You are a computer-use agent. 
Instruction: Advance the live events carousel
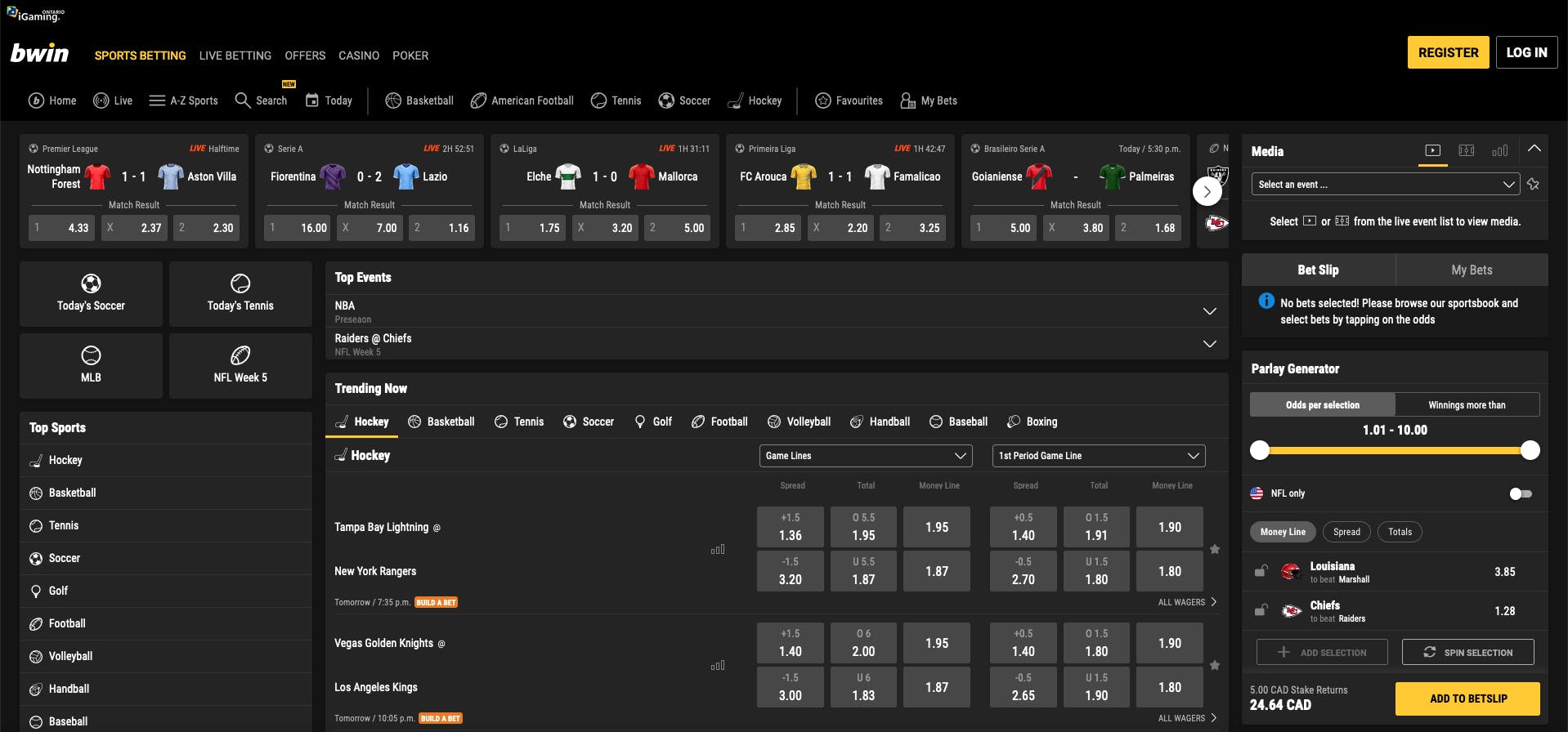point(1207,192)
